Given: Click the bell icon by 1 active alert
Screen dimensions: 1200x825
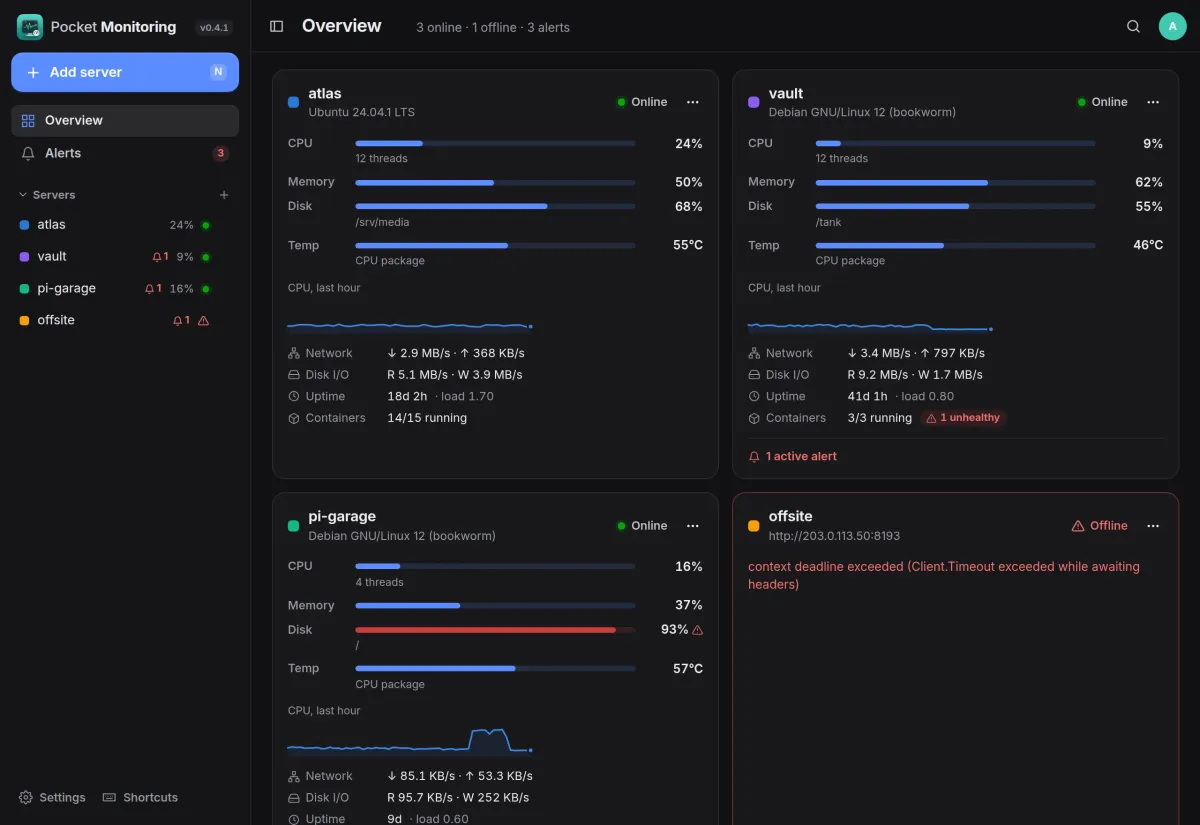Looking at the screenshot, I should tap(754, 457).
